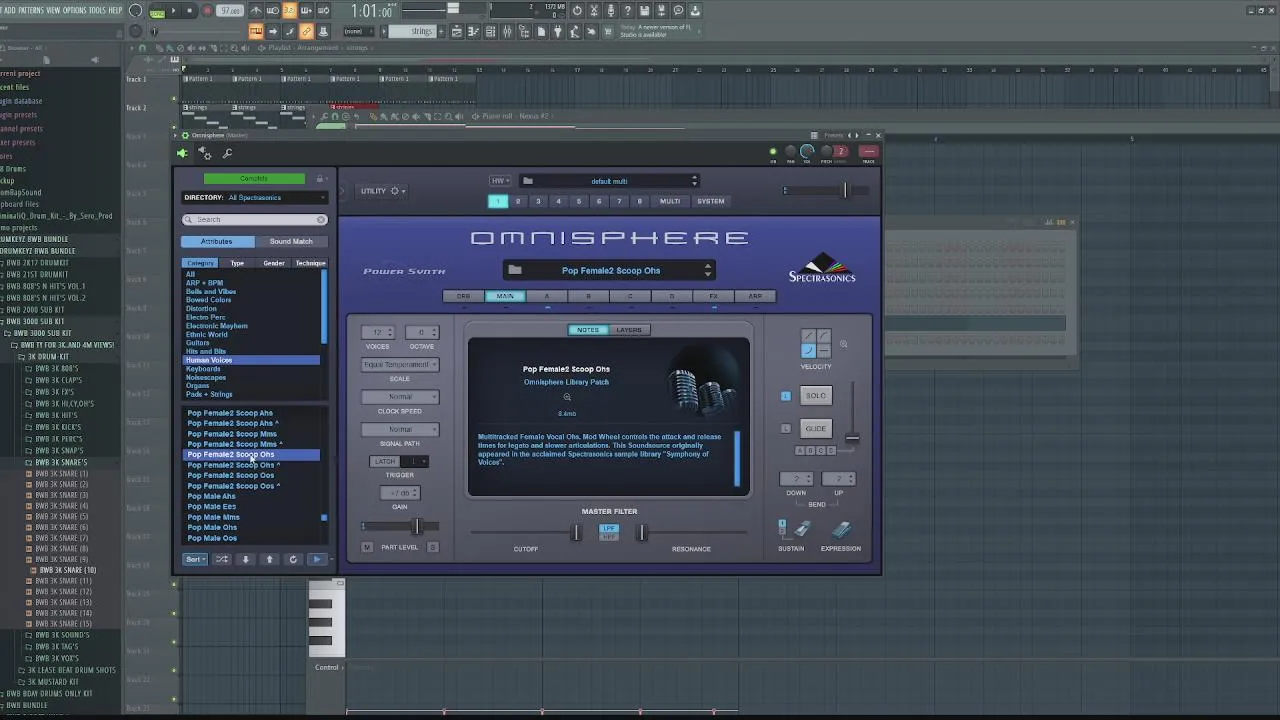This screenshot has width=1280, height=720.
Task: Click the Cutoff slider handle
Action: tap(575, 533)
